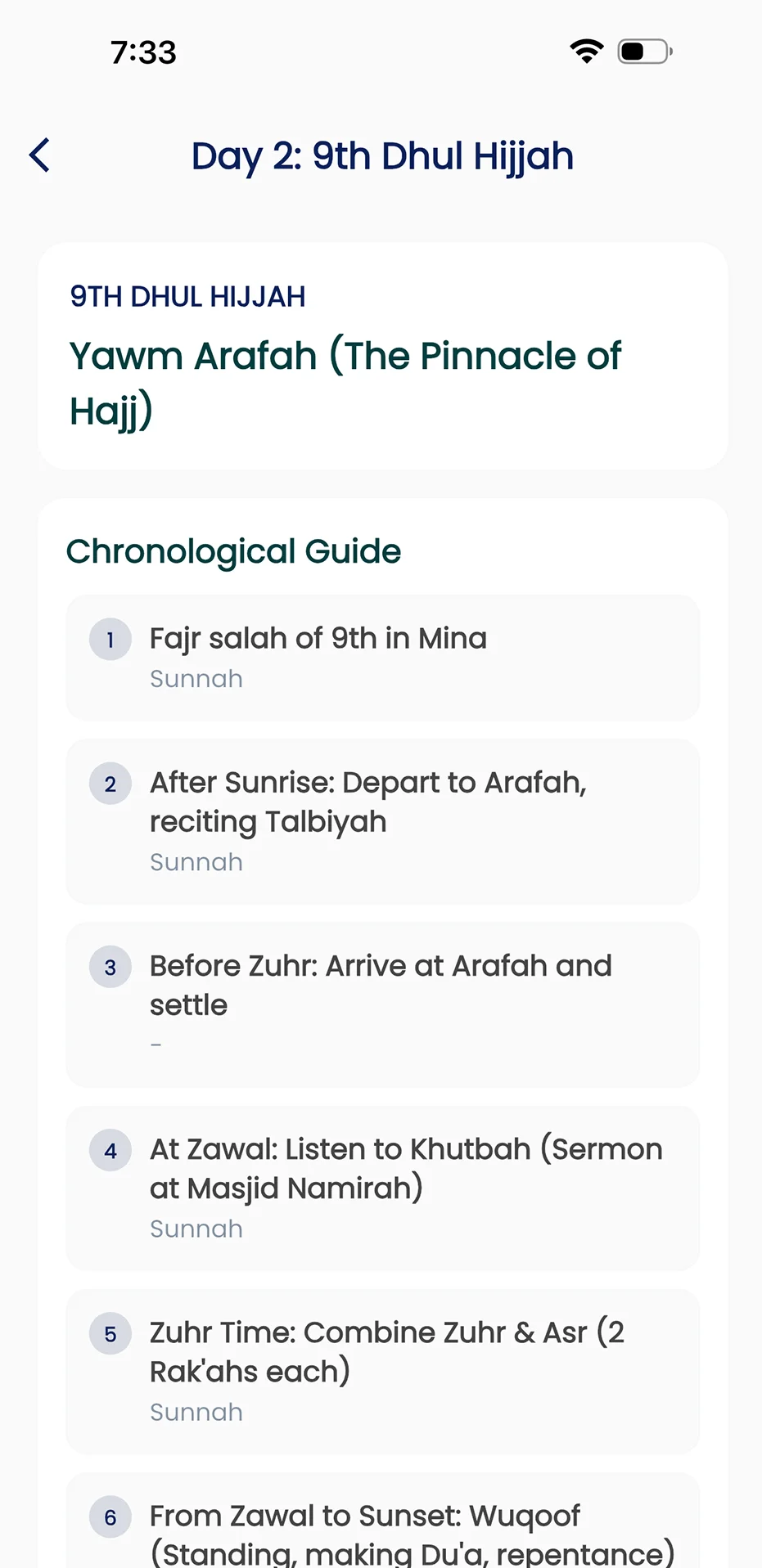Tap the step 2 number badge

pos(110,784)
